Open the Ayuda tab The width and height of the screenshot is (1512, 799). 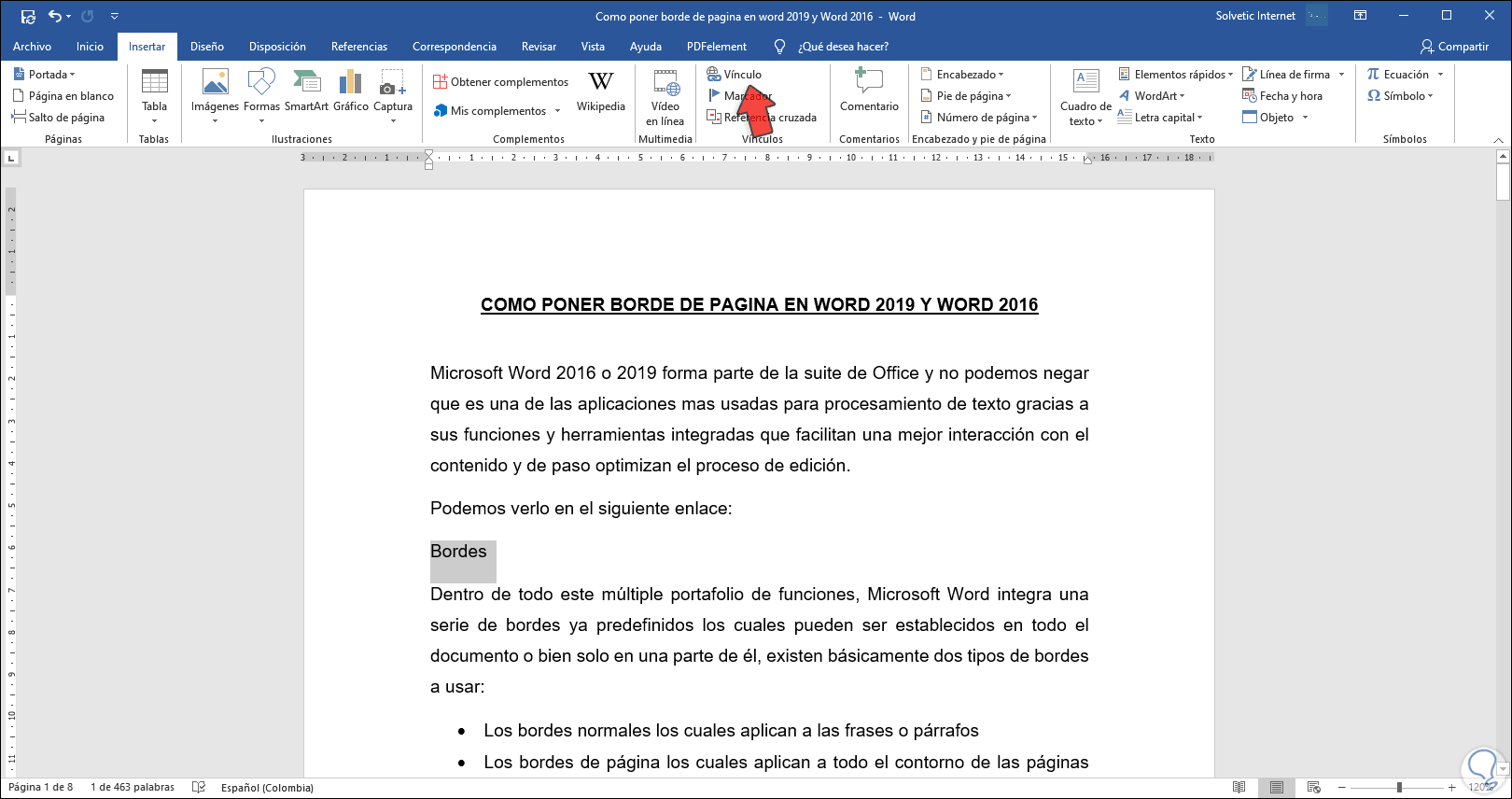click(x=646, y=47)
